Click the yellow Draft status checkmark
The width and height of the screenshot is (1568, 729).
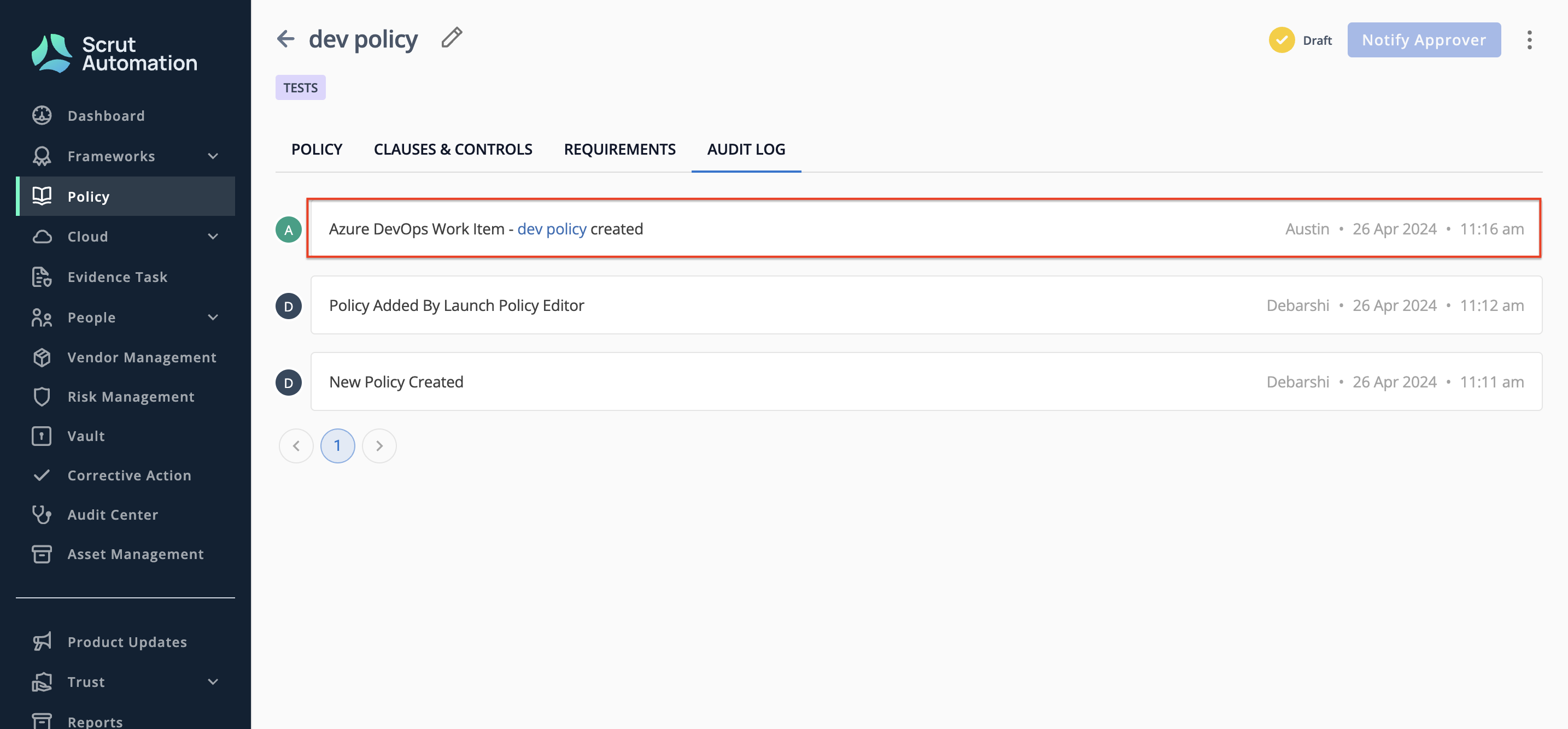tap(1282, 40)
